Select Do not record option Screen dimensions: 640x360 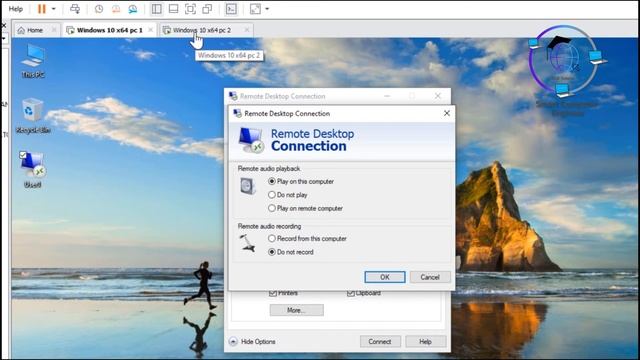(291, 252)
